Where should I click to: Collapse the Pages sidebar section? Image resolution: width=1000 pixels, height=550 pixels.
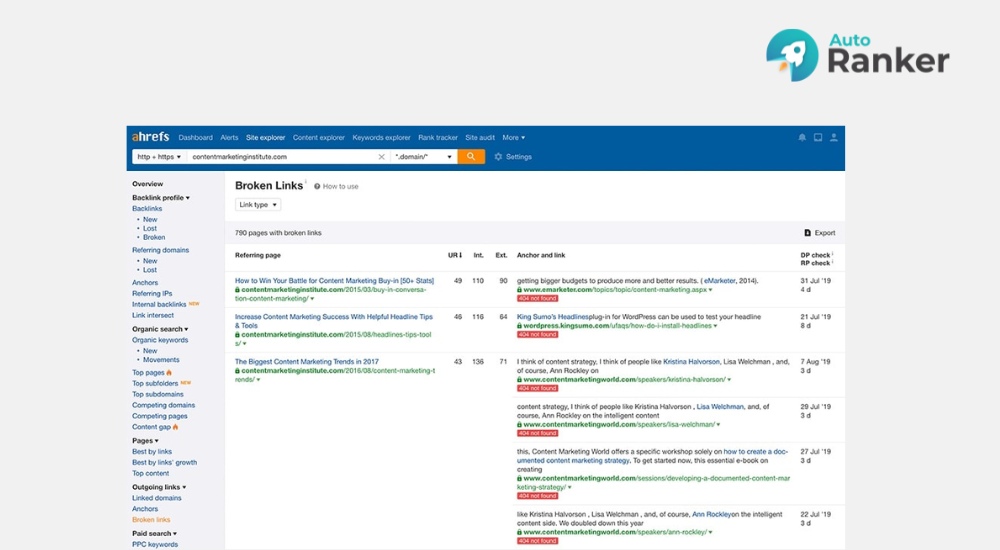tap(145, 441)
